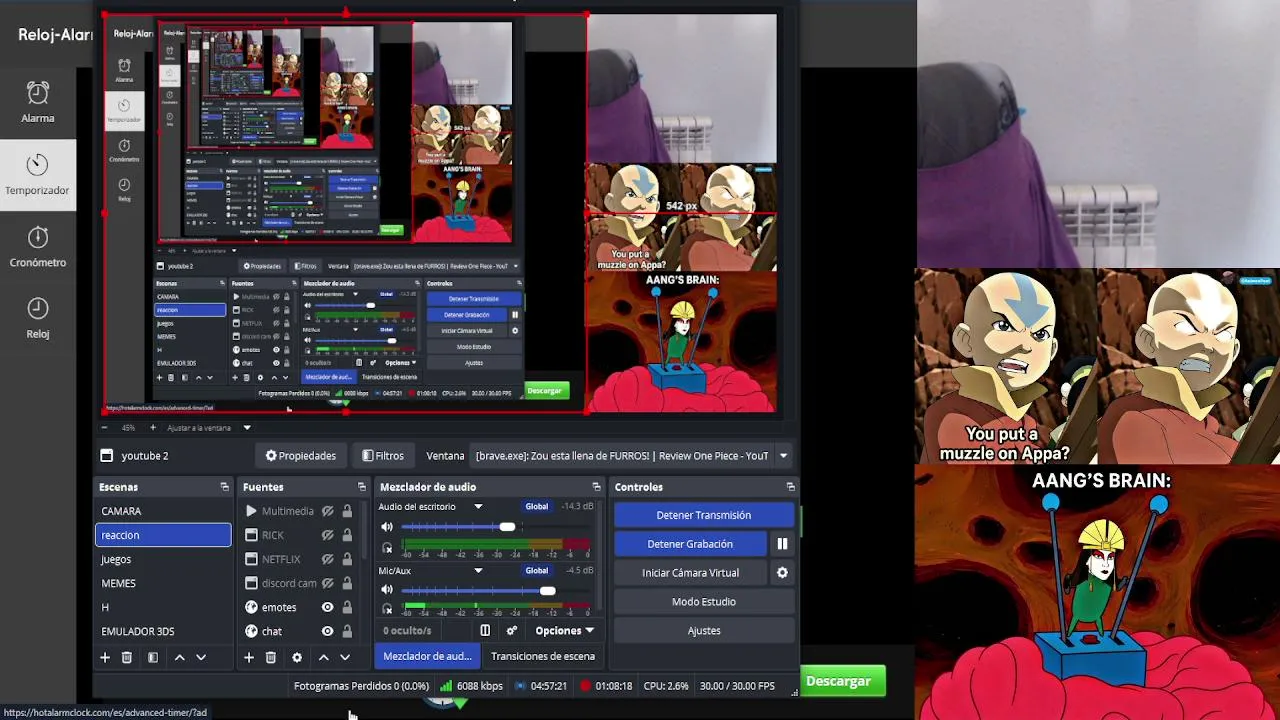Open the Opciones dropdown in audio mixer
Viewport: 1280px width, 720px height.
point(564,631)
